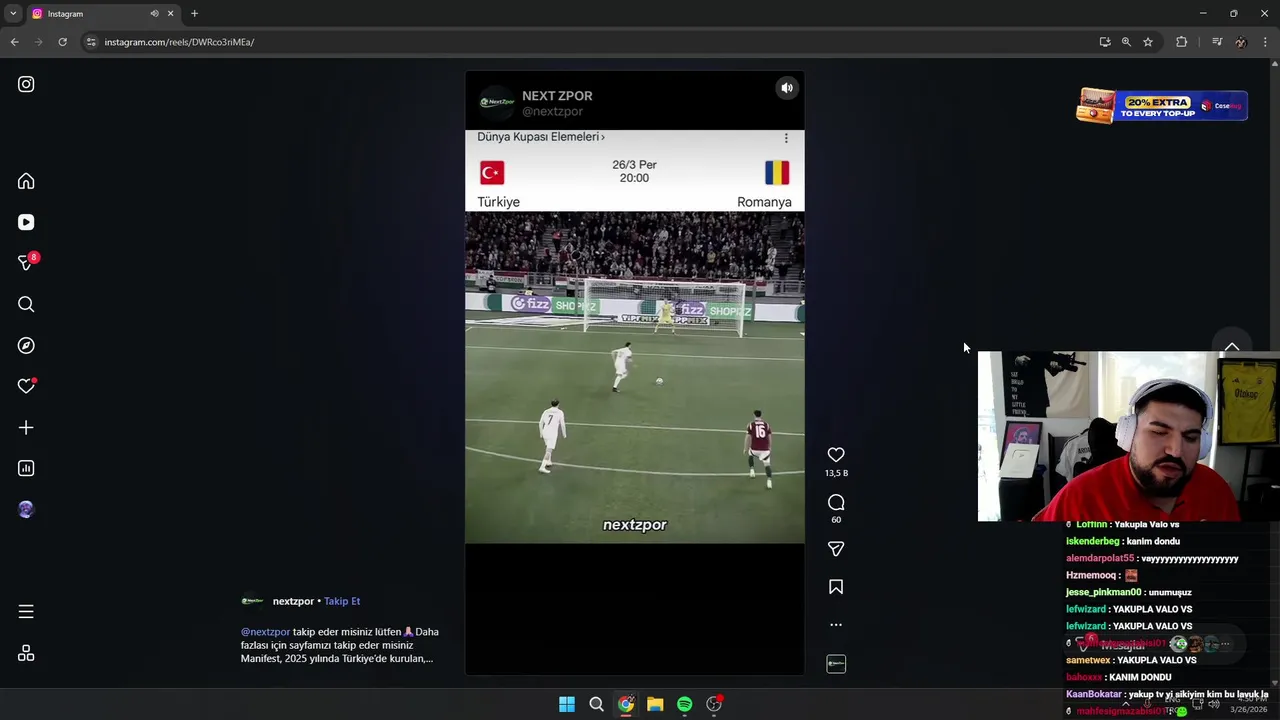The width and height of the screenshot is (1280, 720).
Task: Click Türkiye flag on match card
Action: (x=492, y=173)
